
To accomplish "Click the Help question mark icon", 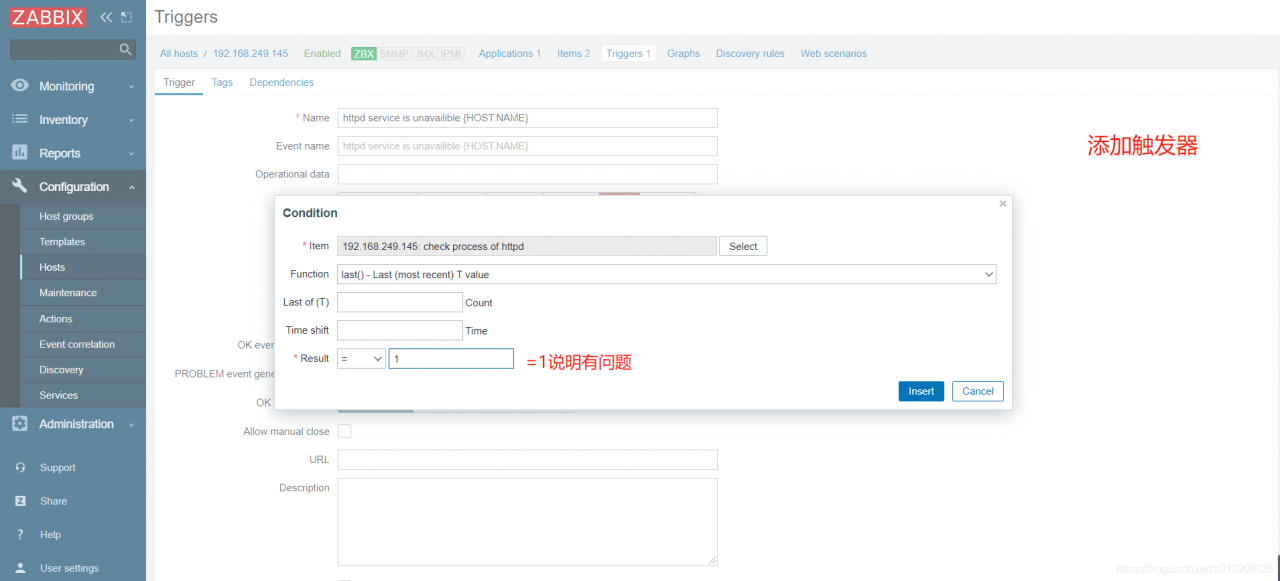I will point(20,535).
